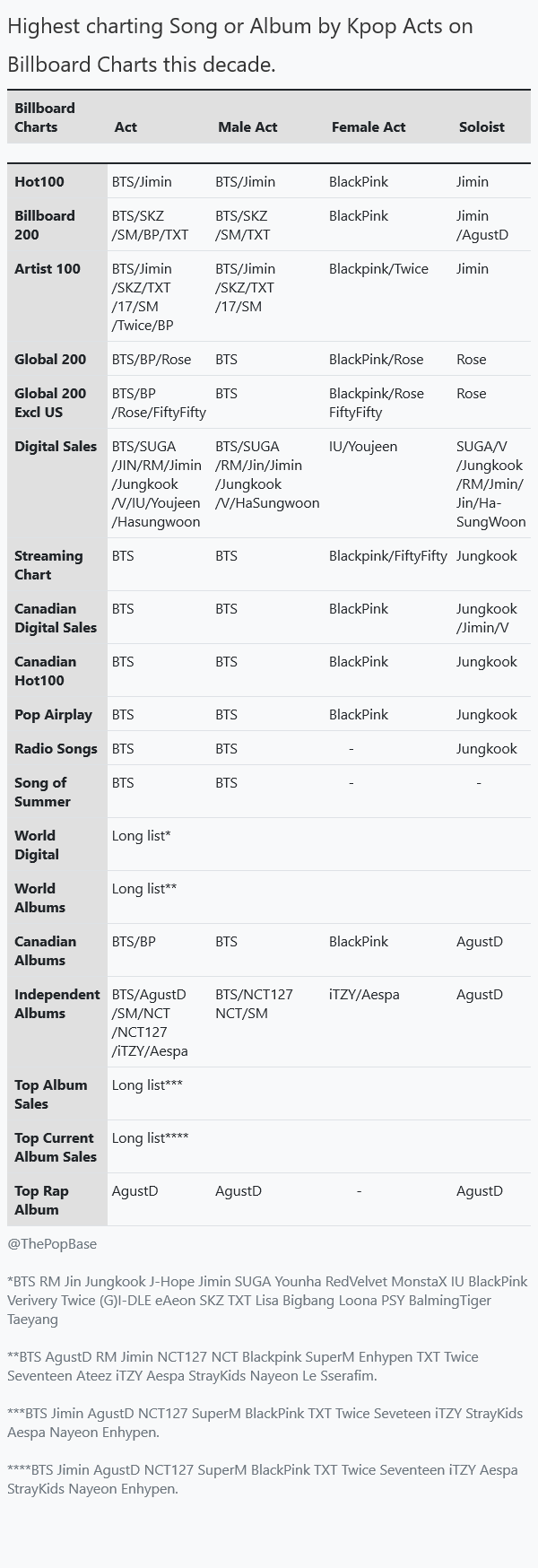The width and height of the screenshot is (538, 1568).
Task: Click the 'Song of Summer' row label
Action: pos(42,792)
